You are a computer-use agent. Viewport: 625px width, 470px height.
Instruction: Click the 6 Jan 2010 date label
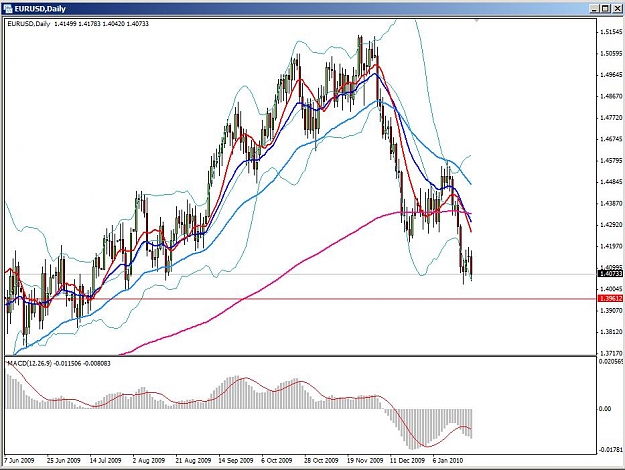pos(448,460)
